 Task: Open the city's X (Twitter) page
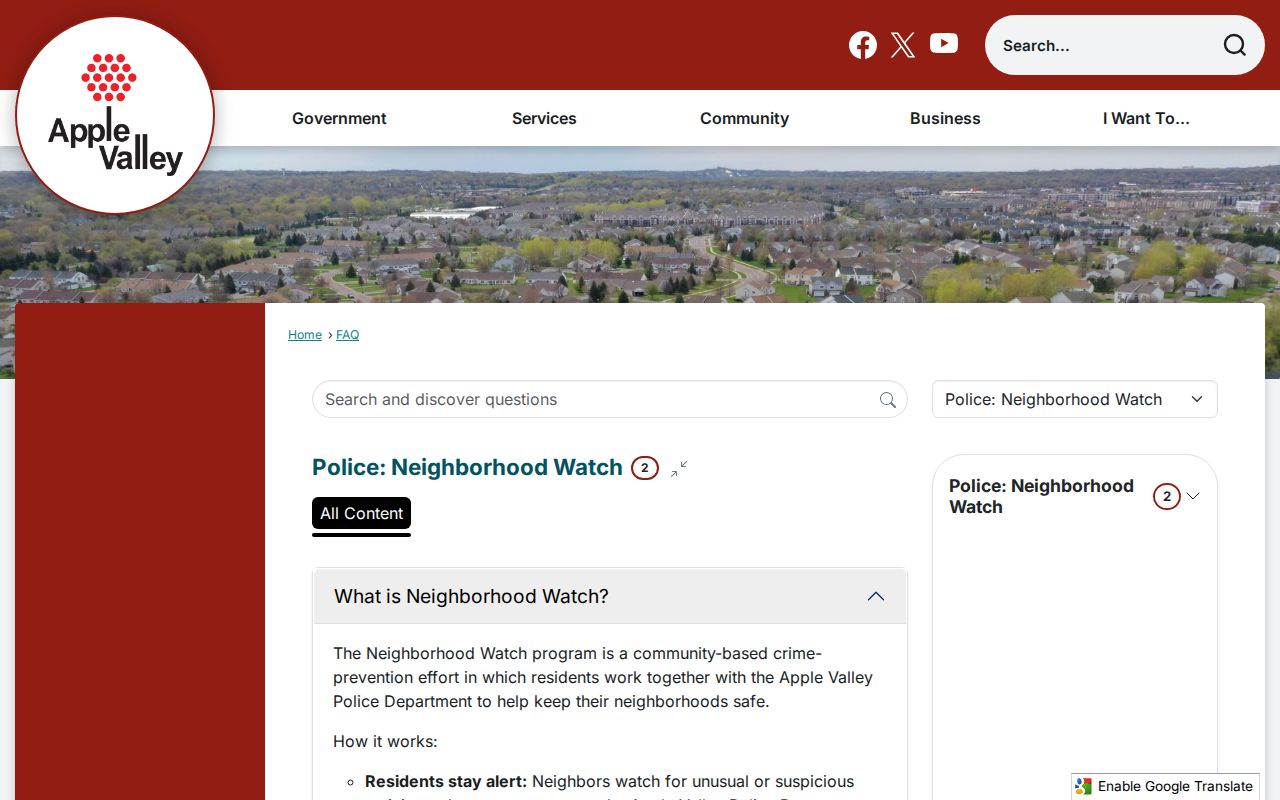pos(903,45)
